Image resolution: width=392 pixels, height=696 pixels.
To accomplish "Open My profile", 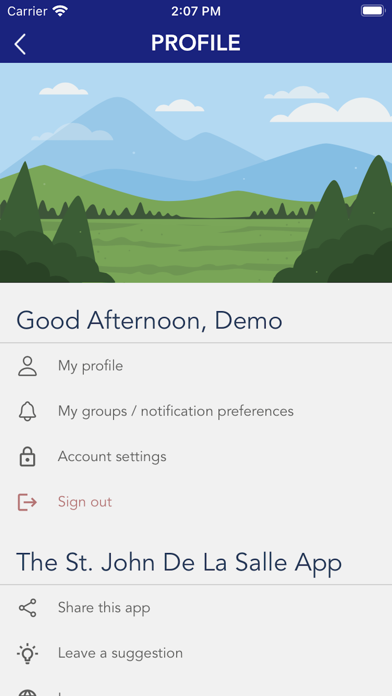I will tap(196, 366).
